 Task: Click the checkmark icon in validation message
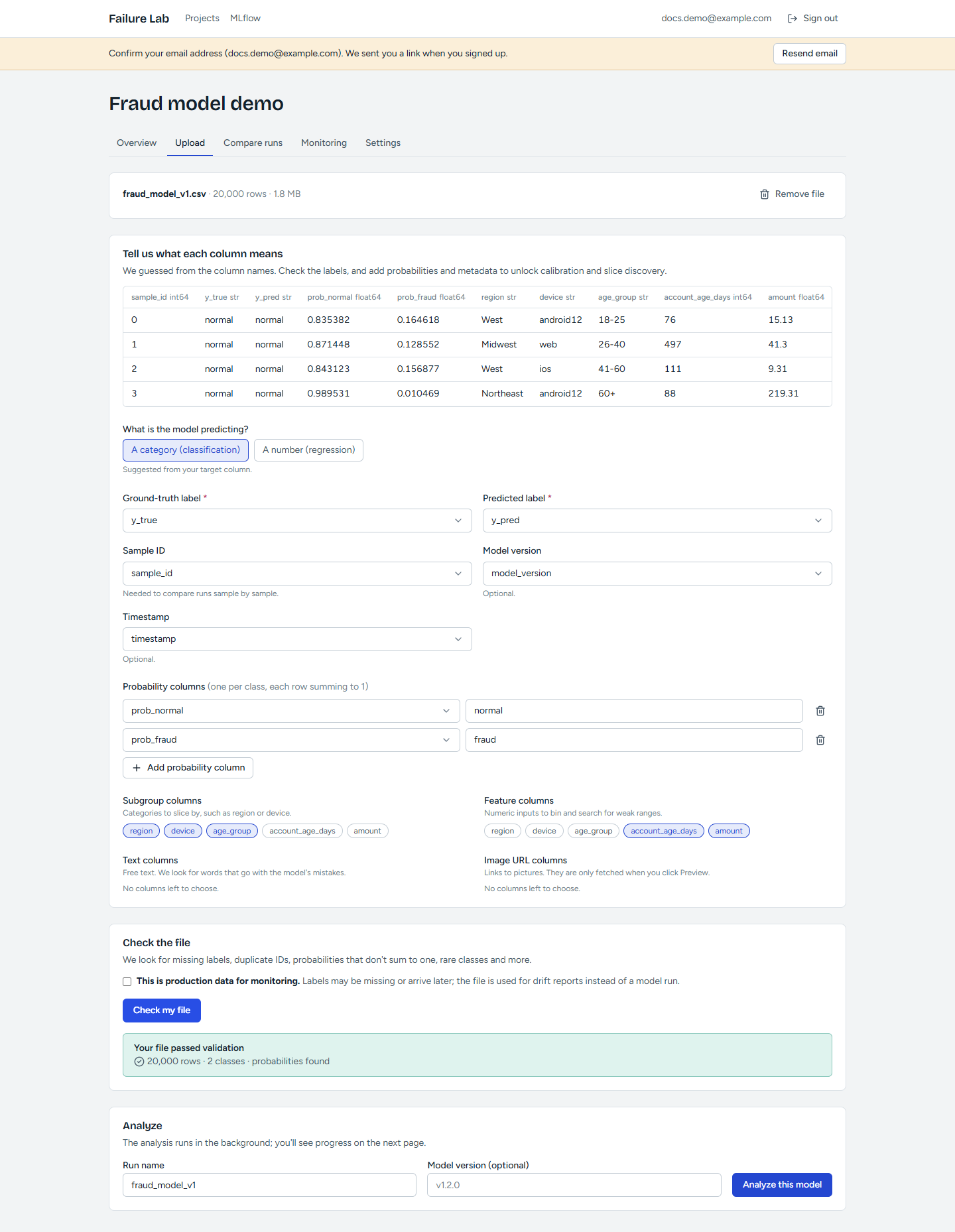(139, 1062)
